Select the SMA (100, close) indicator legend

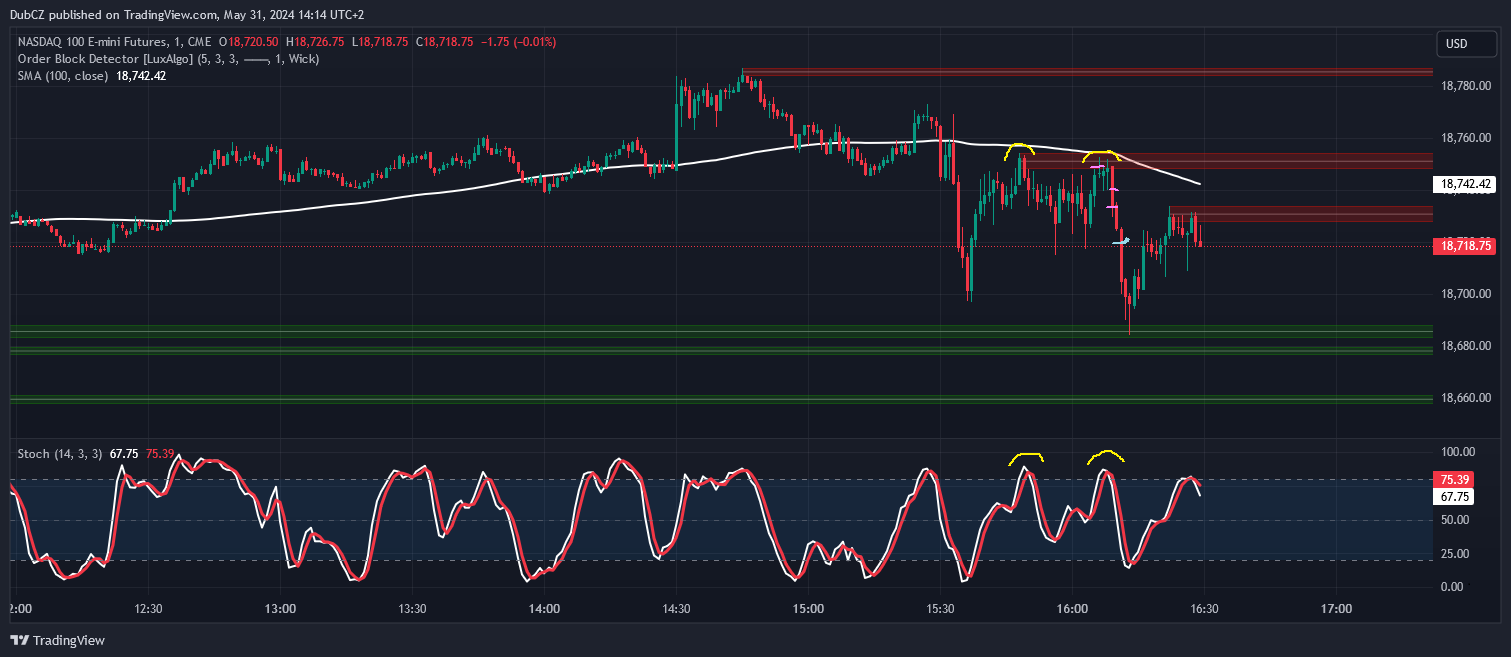(62, 76)
